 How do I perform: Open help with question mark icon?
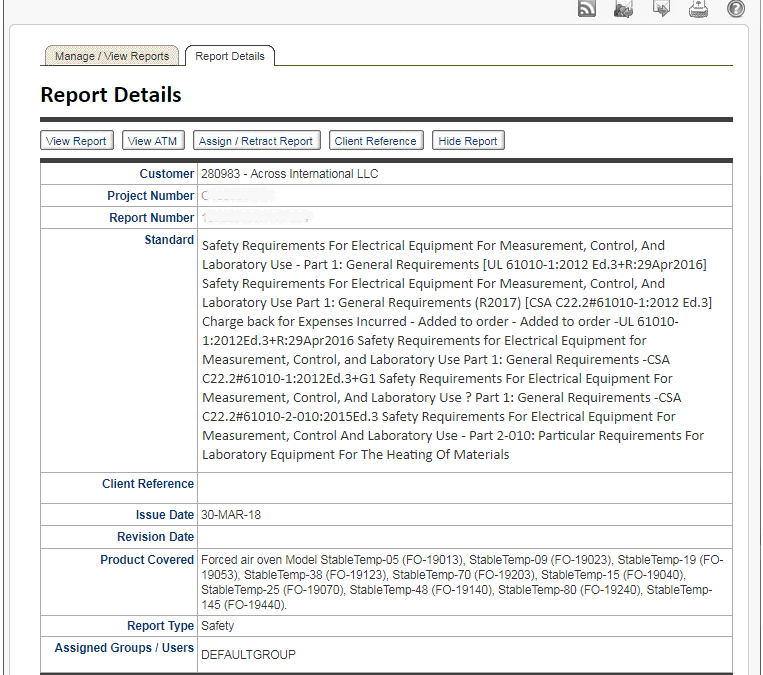736,9
